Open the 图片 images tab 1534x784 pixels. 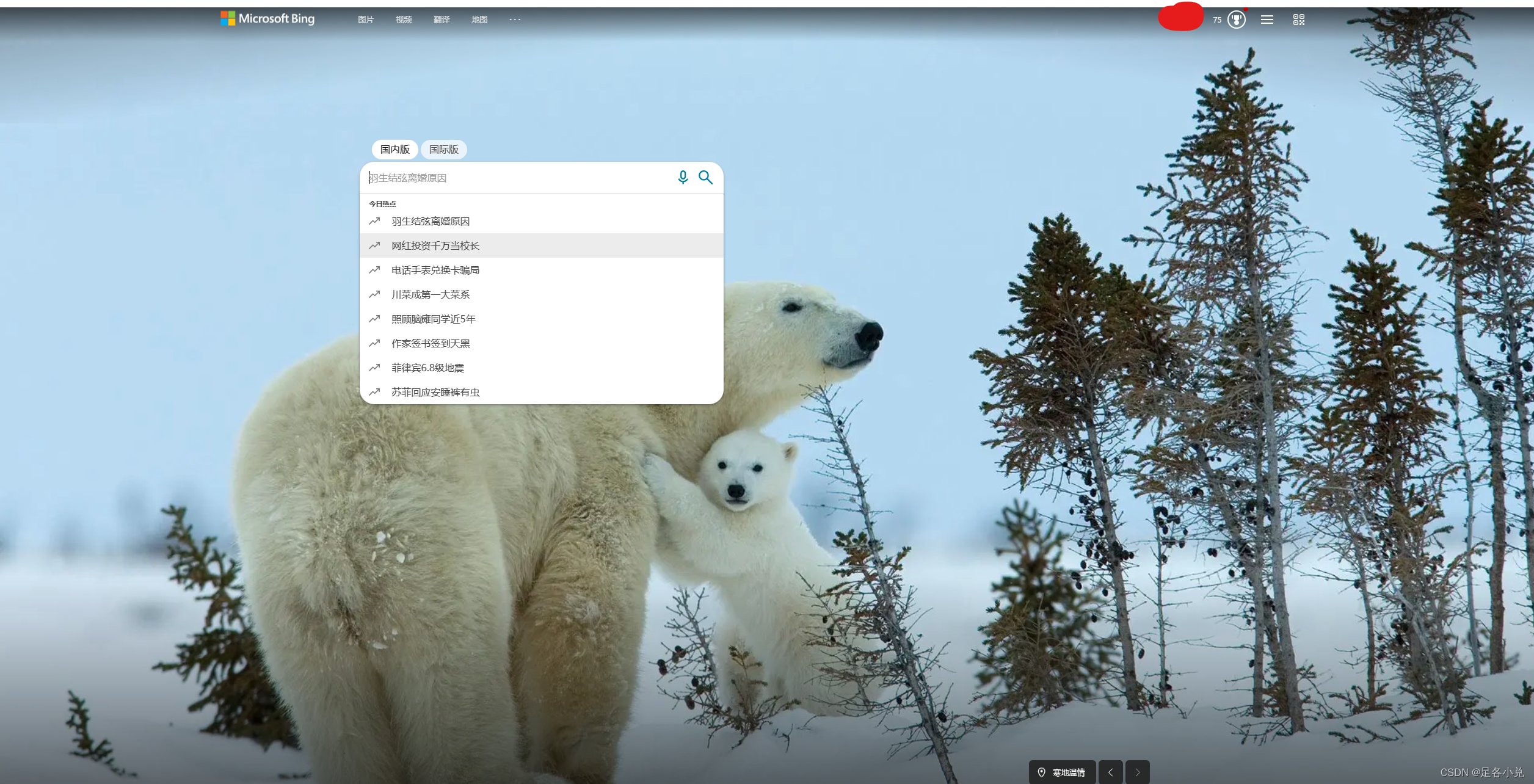point(366,20)
